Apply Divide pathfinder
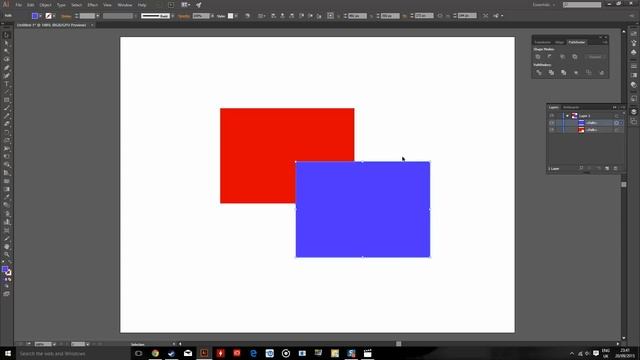The image size is (640, 360). (x=539, y=73)
